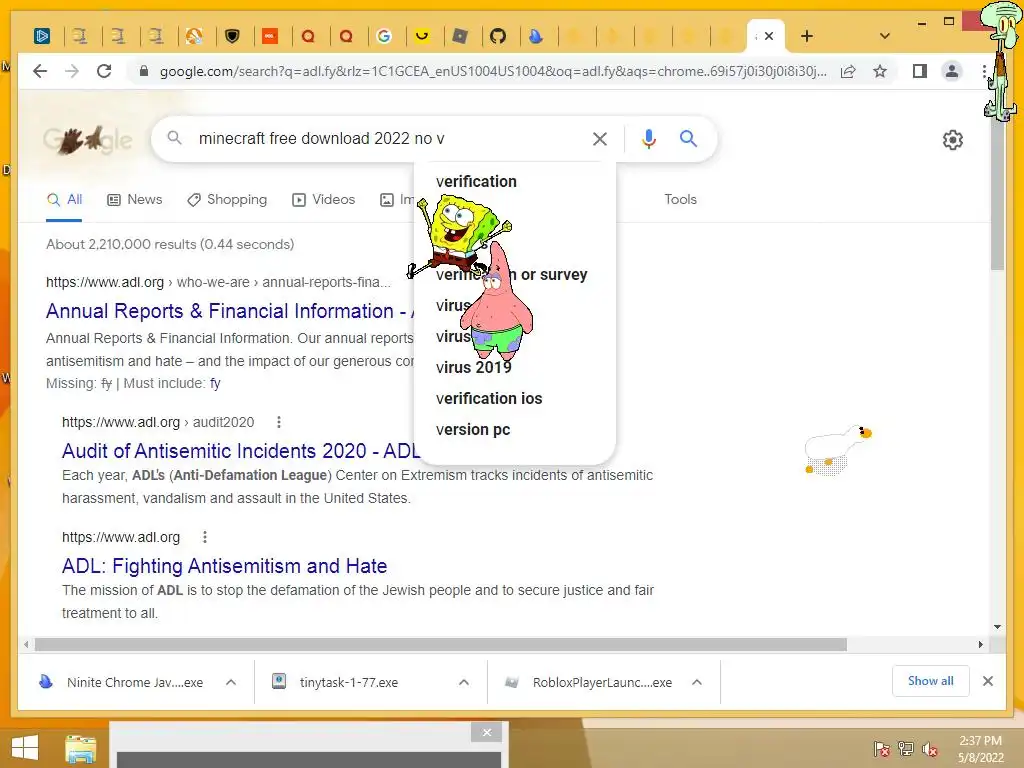Go forward in browser history
Viewport: 1024px width, 768px height.
pos(72,71)
